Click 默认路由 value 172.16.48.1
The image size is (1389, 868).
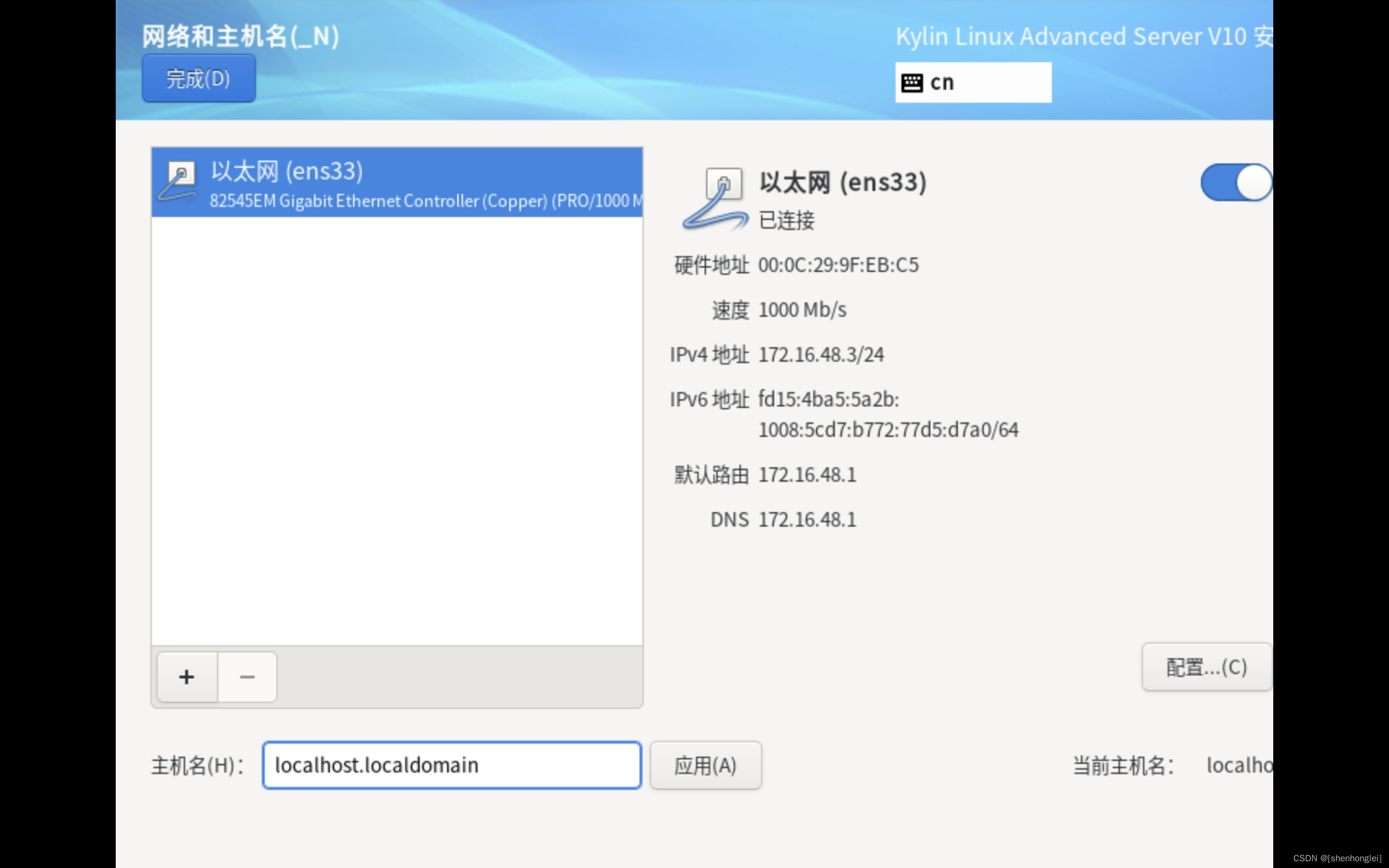coord(807,475)
